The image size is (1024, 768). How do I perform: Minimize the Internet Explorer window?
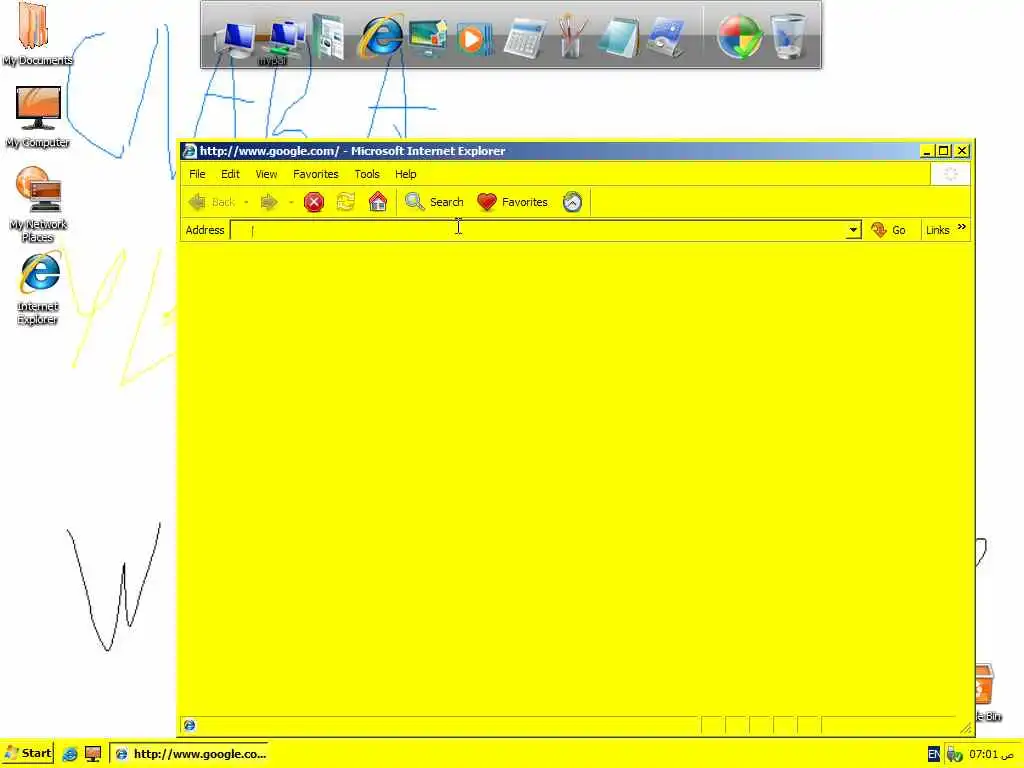tap(927, 151)
